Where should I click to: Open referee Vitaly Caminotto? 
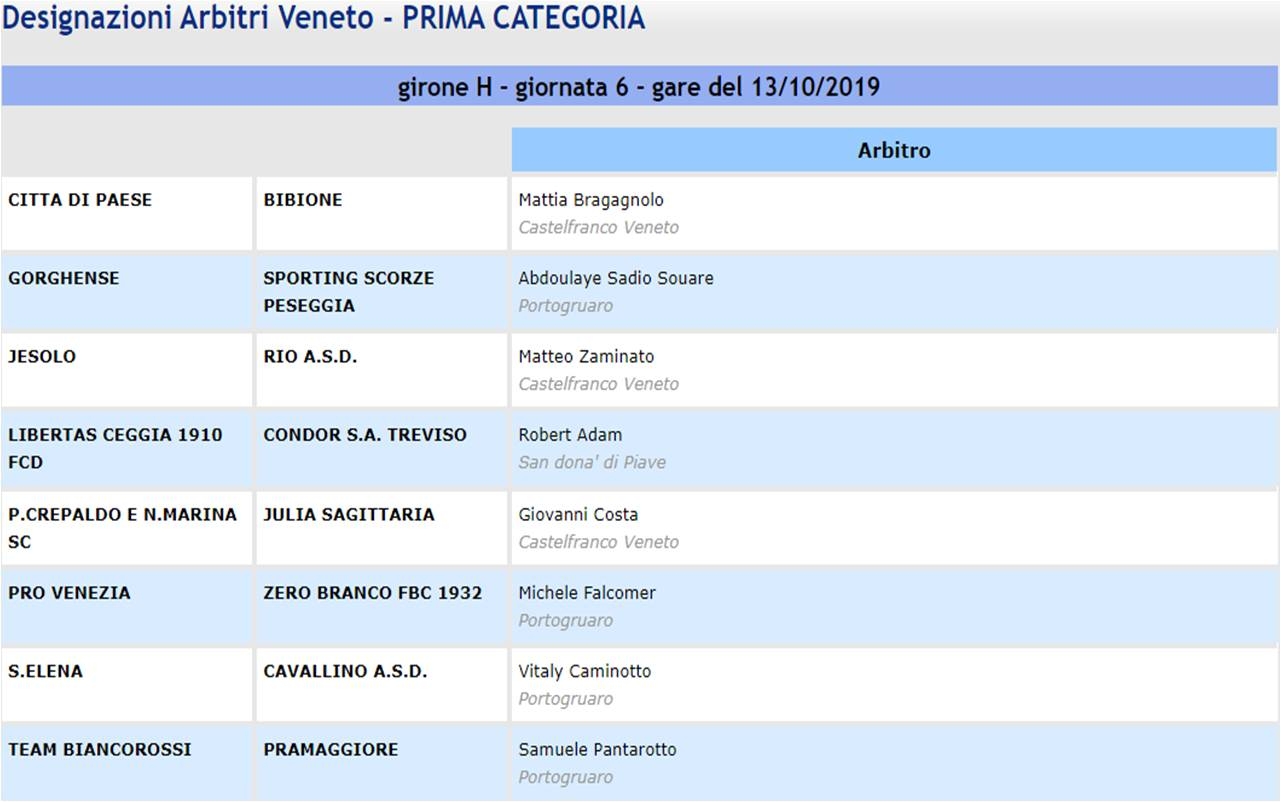(585, 672)
